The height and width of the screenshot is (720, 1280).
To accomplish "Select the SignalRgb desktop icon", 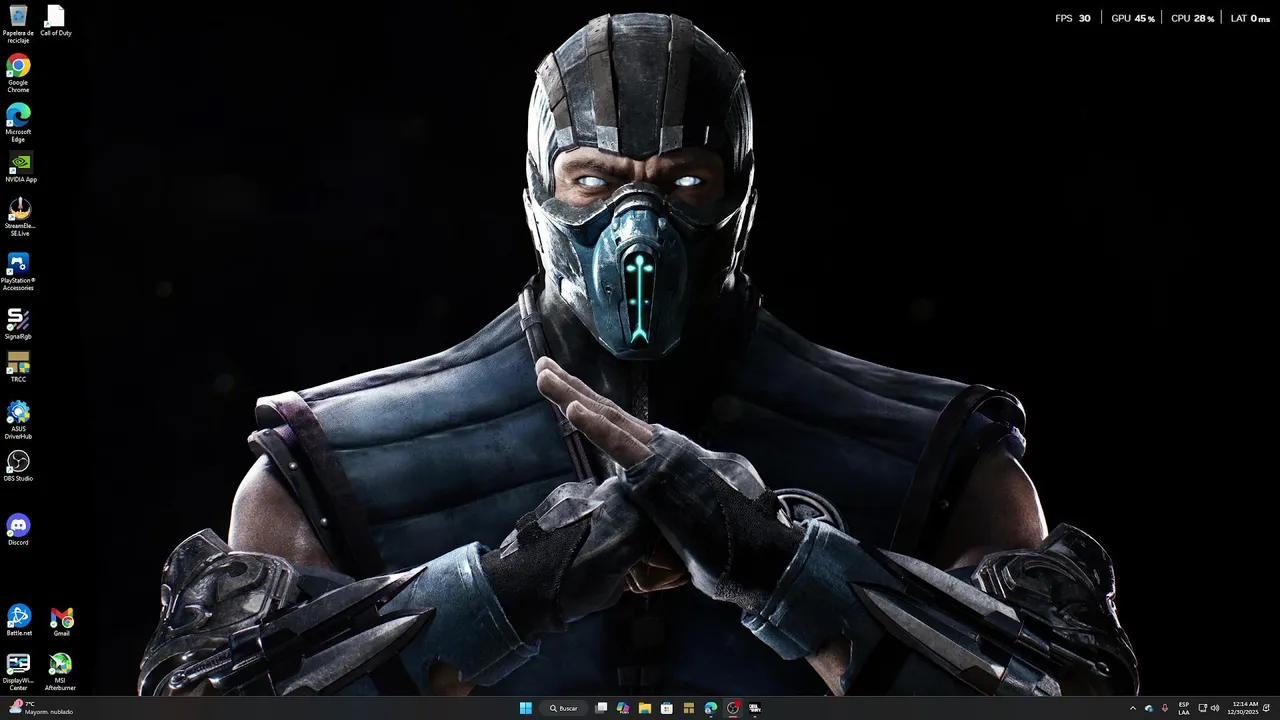I will (x=18, y=324).
